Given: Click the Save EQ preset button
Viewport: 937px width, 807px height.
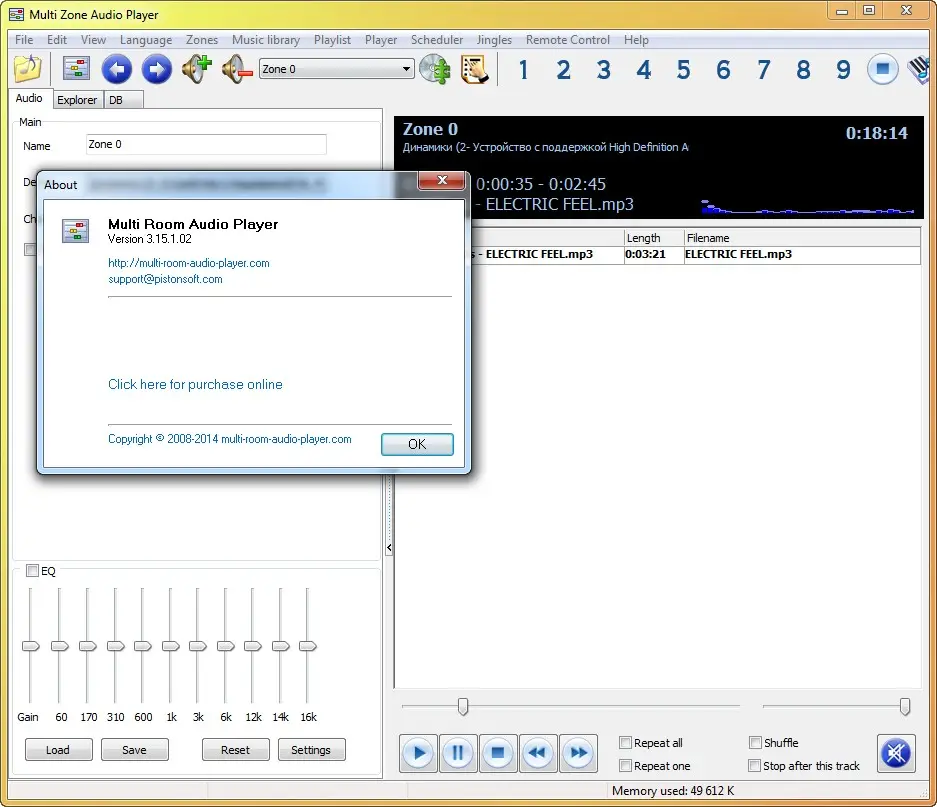Looking at the screenshot, I should point(134,750).
